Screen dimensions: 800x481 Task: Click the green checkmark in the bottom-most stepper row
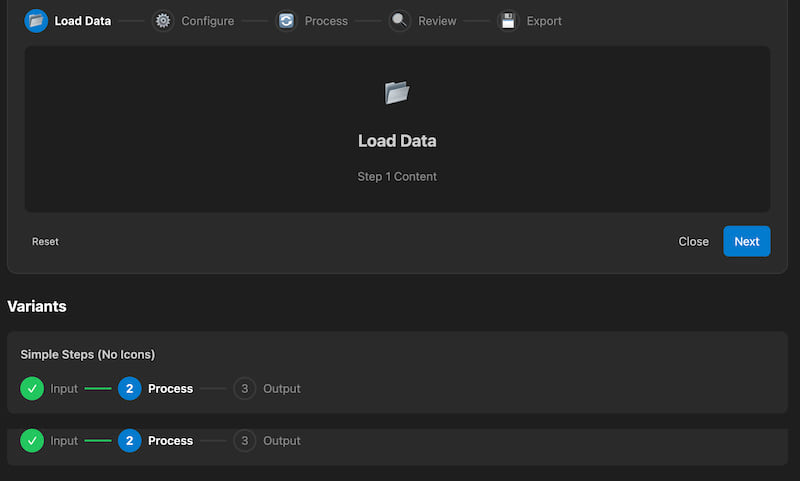coord(32,441)
